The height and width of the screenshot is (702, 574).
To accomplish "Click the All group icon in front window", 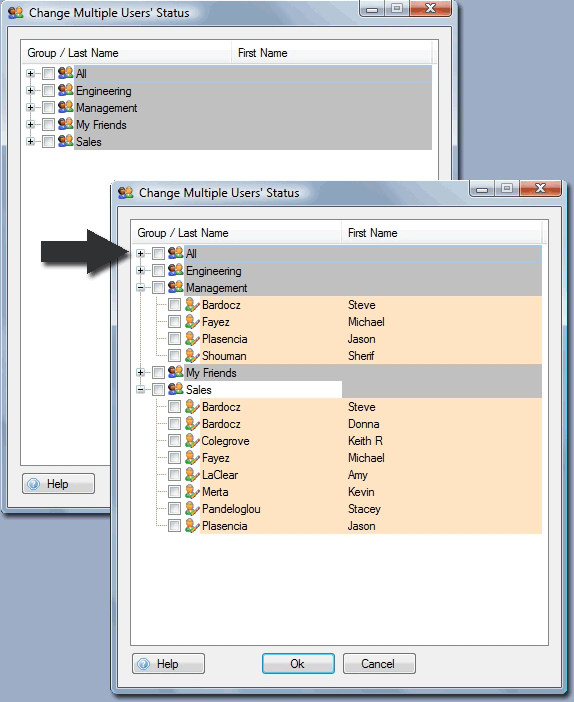I will [x=176, y=253].
